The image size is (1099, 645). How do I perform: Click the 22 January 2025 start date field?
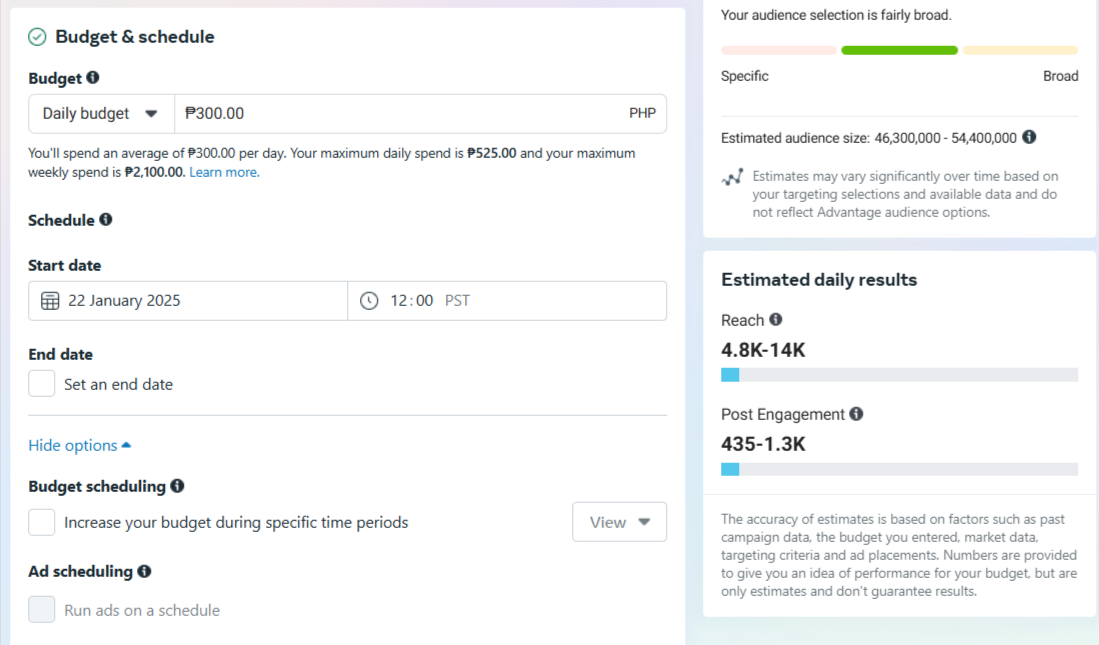point(200,301)
